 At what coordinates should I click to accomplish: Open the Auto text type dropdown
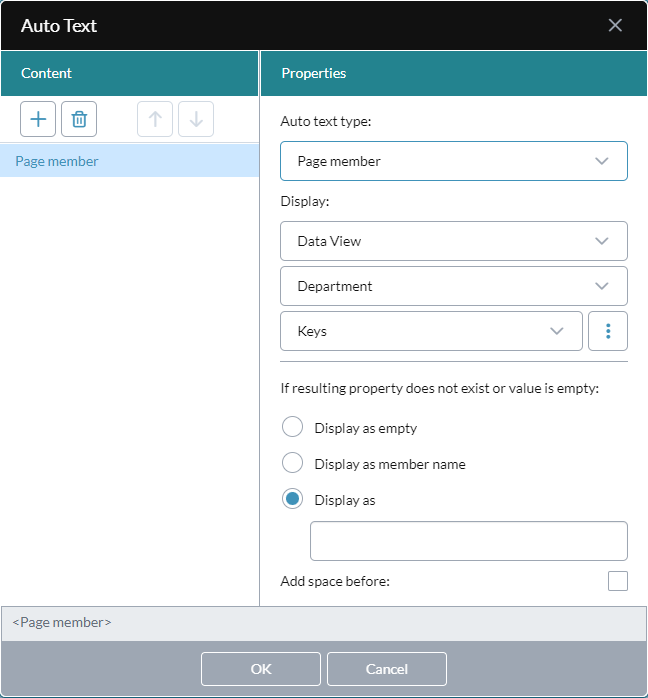click(x=454, y=161)
